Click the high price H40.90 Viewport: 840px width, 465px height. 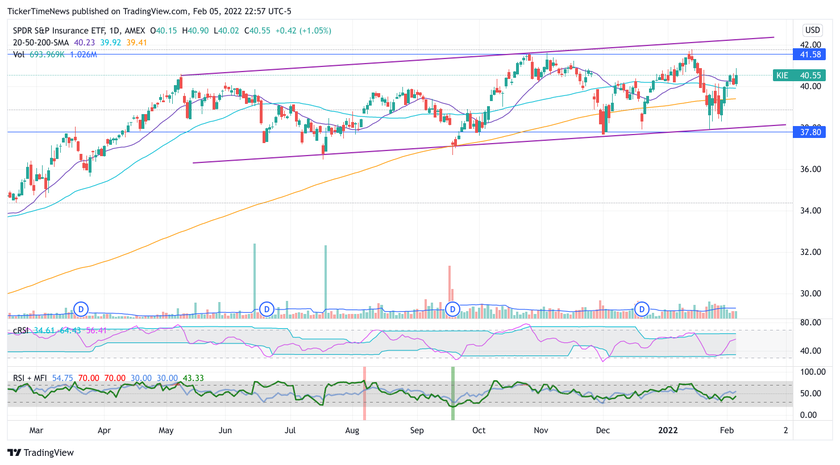(196, 31)
